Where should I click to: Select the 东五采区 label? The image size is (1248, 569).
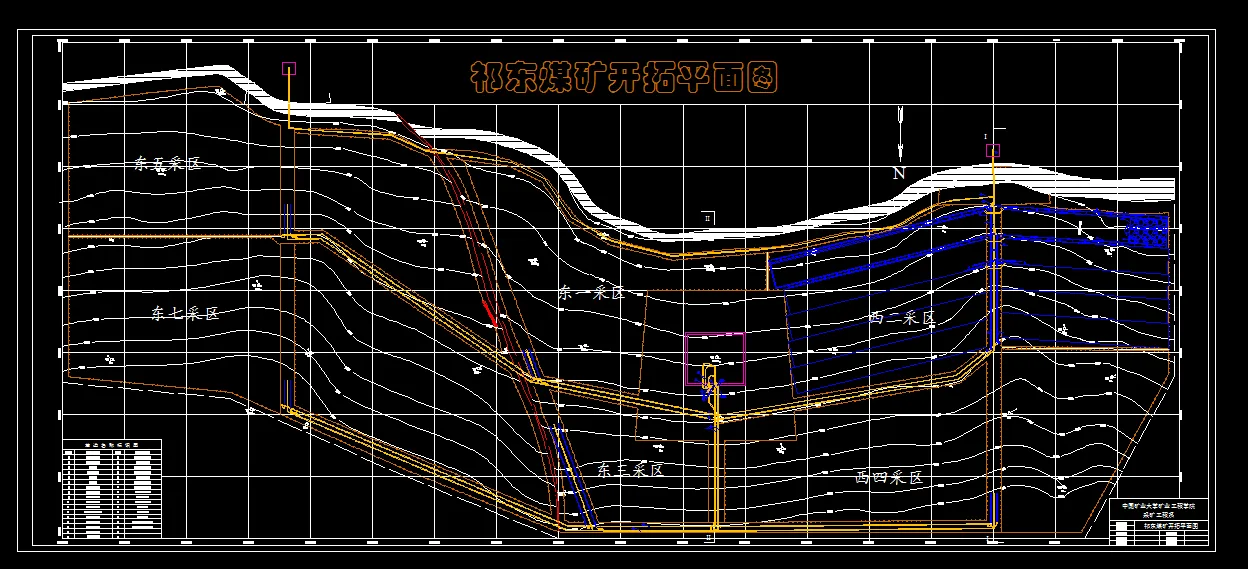click(x=167, y=163)
